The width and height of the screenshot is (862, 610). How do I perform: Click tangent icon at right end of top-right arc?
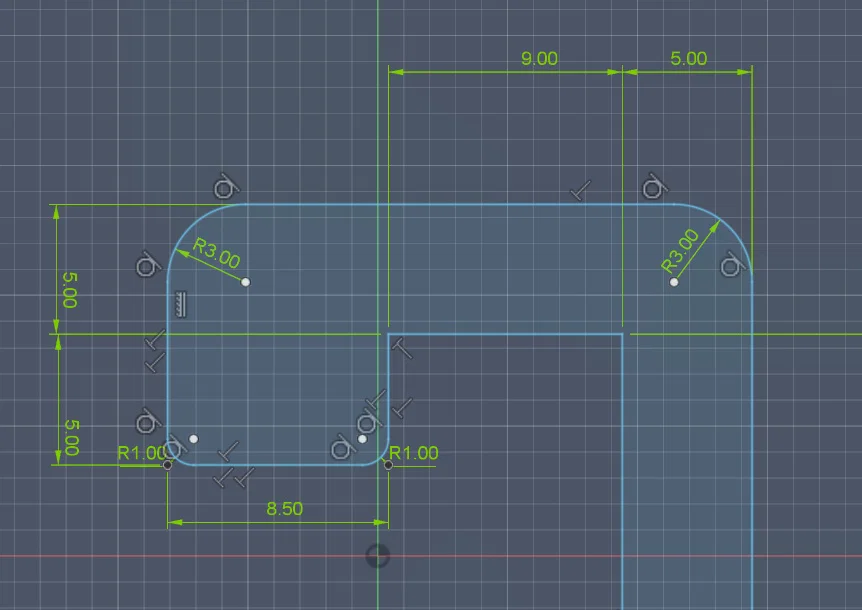coord(733,265)
